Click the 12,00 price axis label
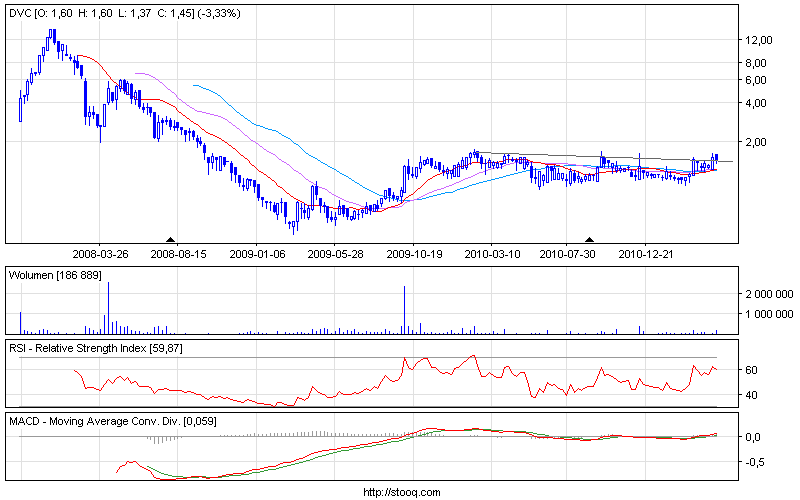800x500 pixels. coord(760,40)
